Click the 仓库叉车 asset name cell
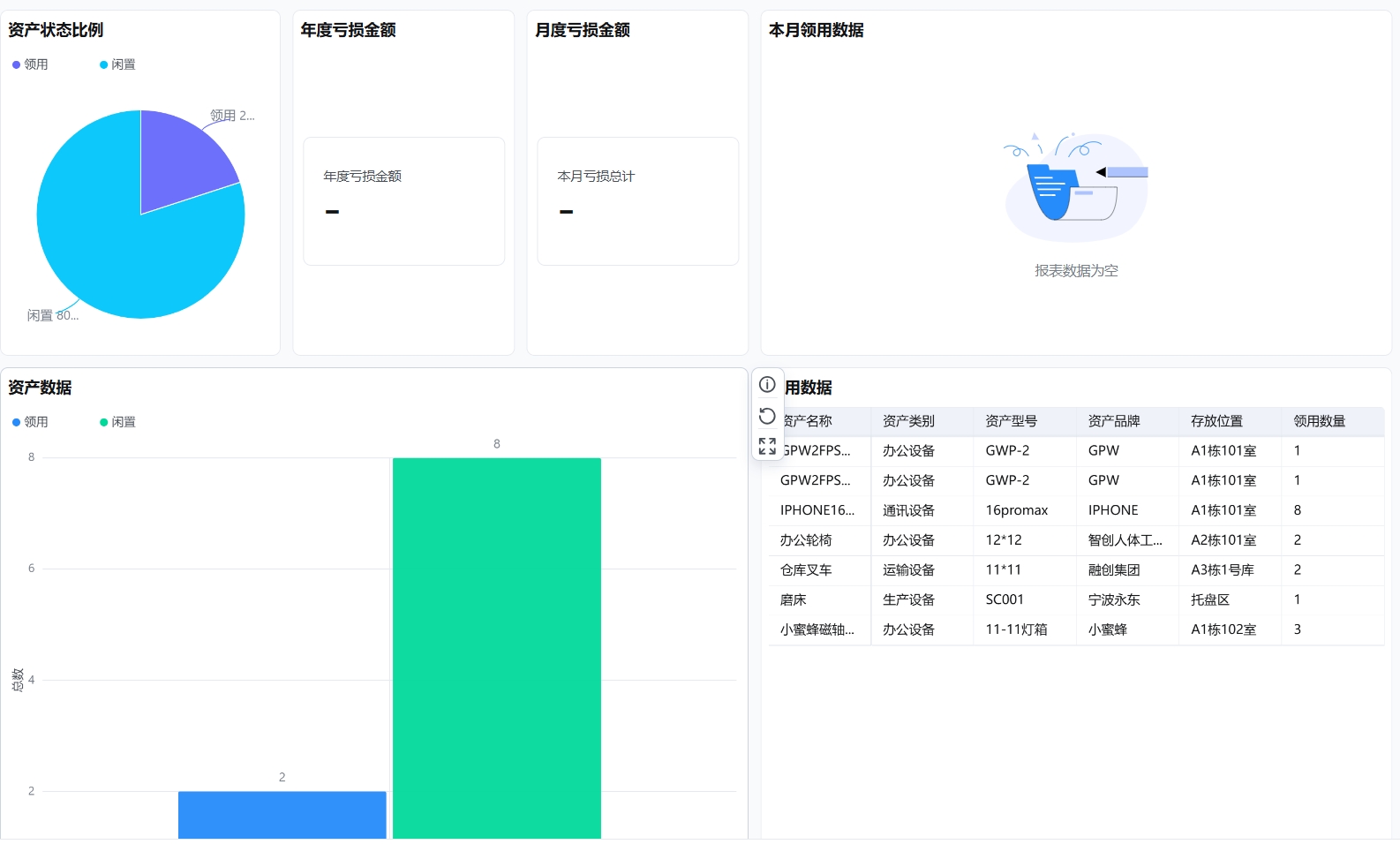The height and width of the screenshot is (844, 1400). pos(806,570)
